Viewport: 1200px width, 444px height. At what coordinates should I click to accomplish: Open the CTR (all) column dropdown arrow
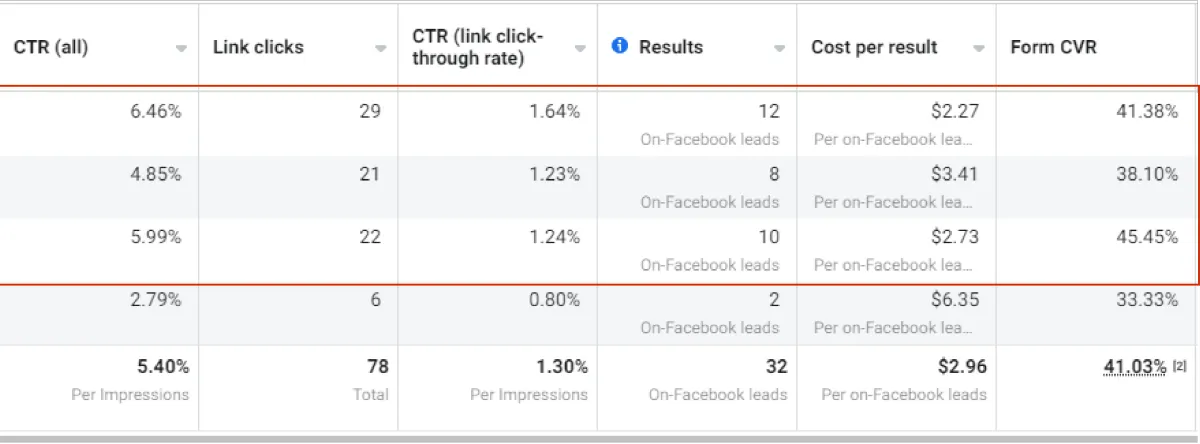point(181,48)
